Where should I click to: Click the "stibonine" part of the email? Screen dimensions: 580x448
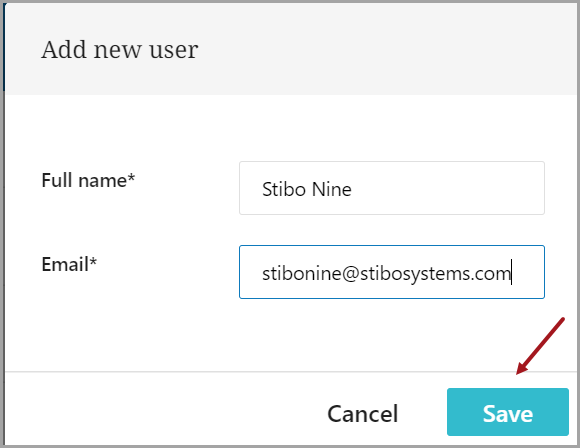pyautogui.click(x=301, y=274)
